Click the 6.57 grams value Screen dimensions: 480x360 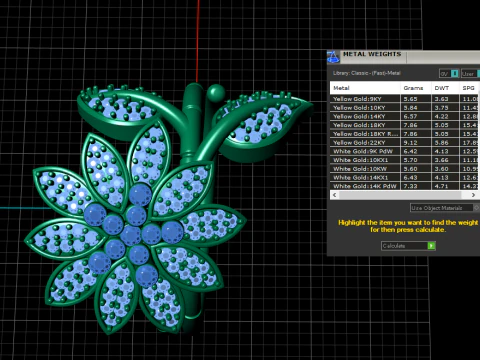[410, 116]
